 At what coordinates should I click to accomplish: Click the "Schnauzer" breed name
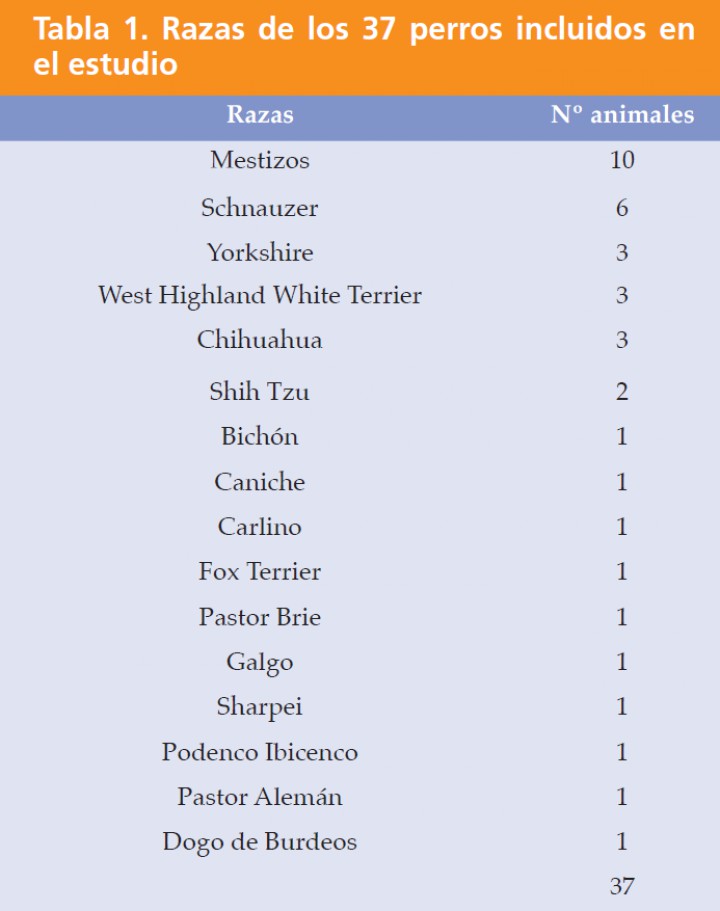tap(260, 208)
